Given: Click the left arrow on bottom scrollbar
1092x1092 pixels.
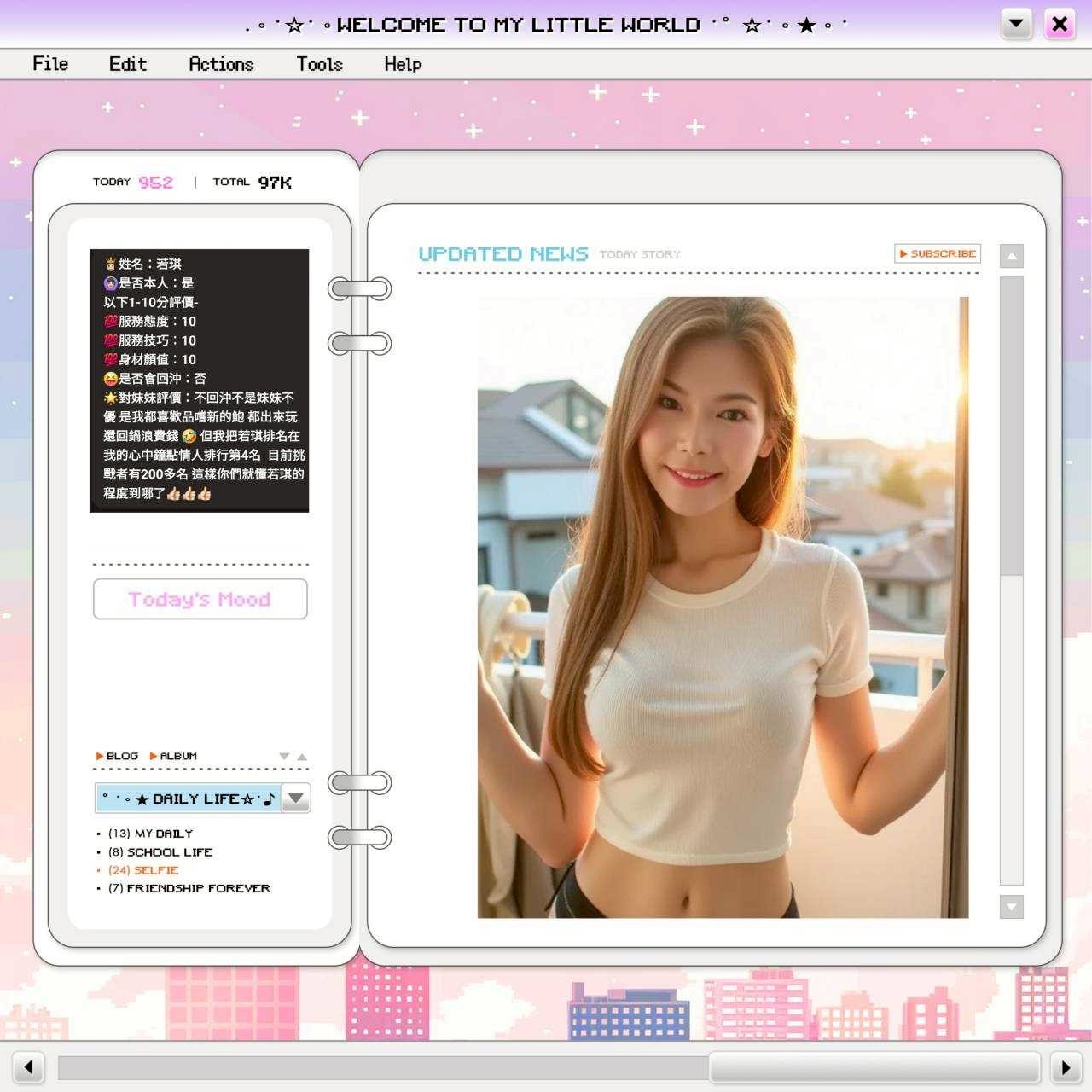Looking at the screenshot, I should (x=29, y=1066).
